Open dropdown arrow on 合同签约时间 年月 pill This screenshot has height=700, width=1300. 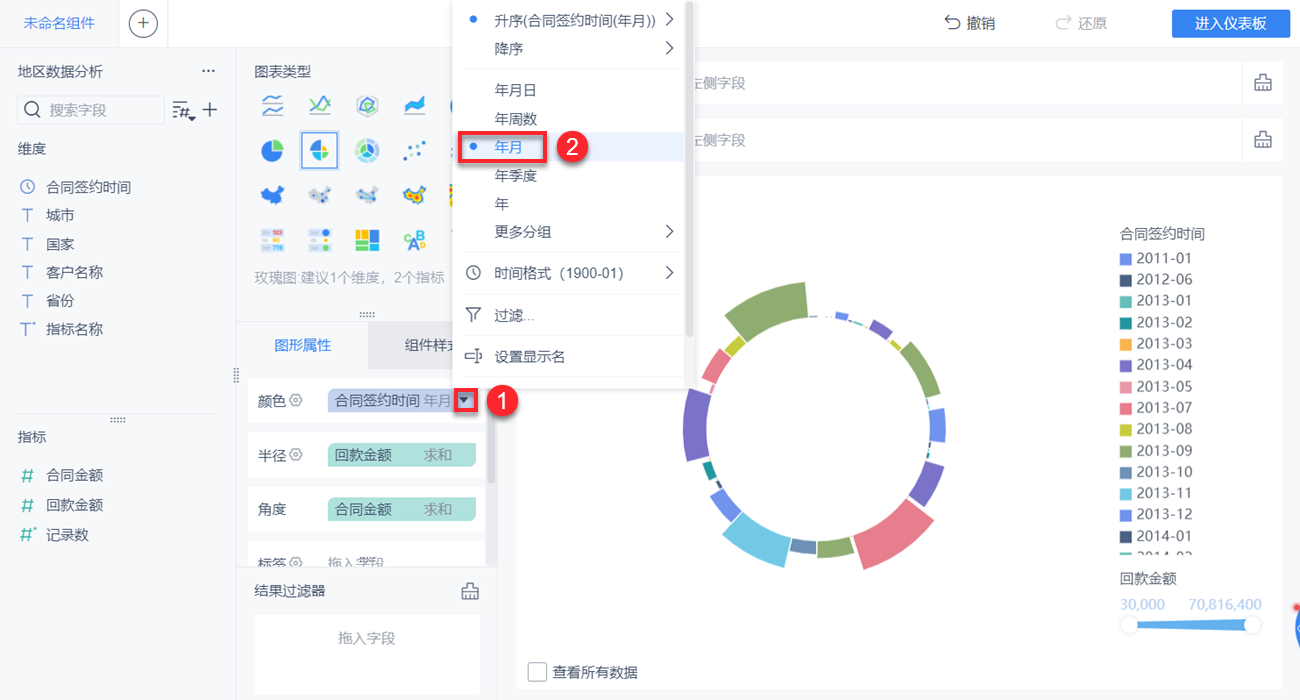[x=466, y=400]
